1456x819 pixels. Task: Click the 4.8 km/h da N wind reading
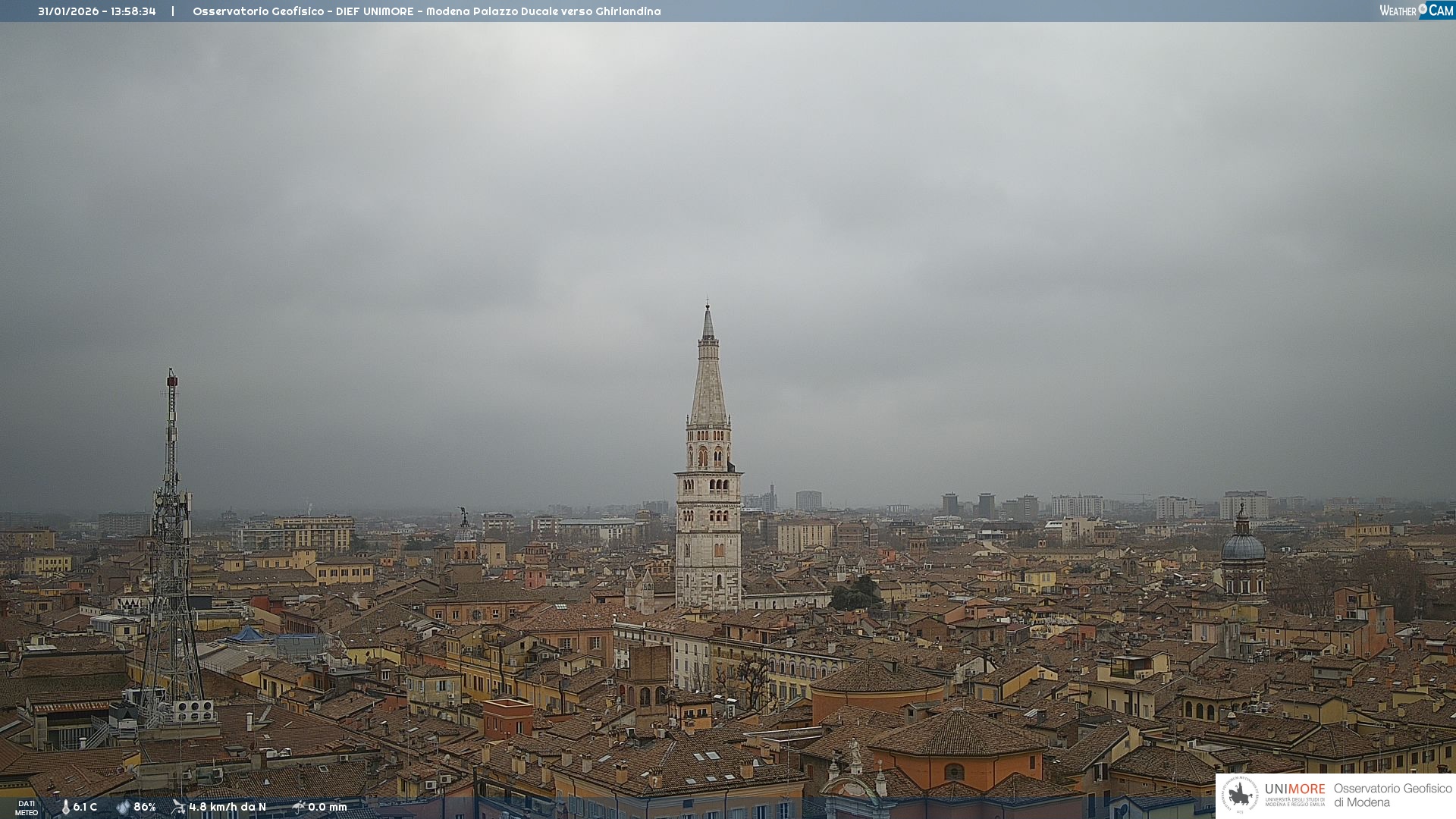pyautogui.click(x=227, y=807)
